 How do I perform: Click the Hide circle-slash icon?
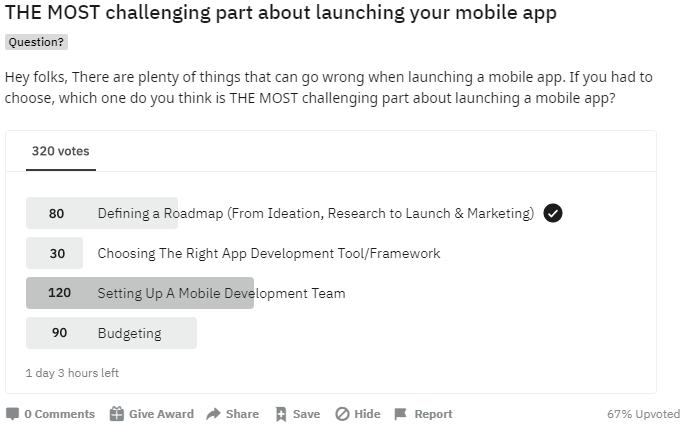(342, 414)
